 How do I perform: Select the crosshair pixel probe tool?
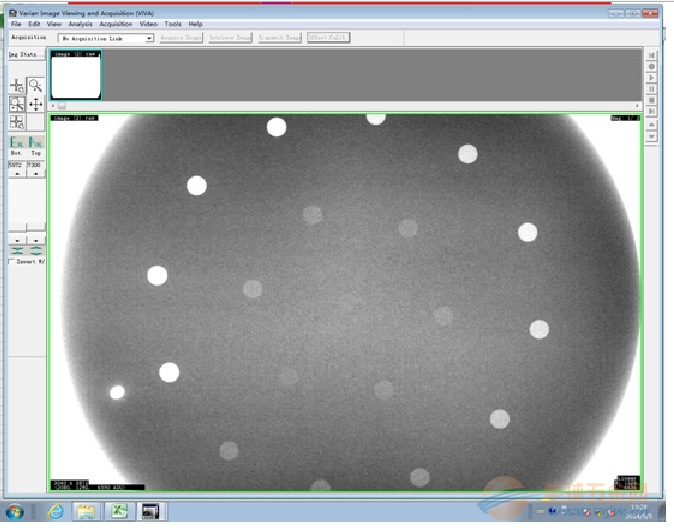(x=17, y=86)
